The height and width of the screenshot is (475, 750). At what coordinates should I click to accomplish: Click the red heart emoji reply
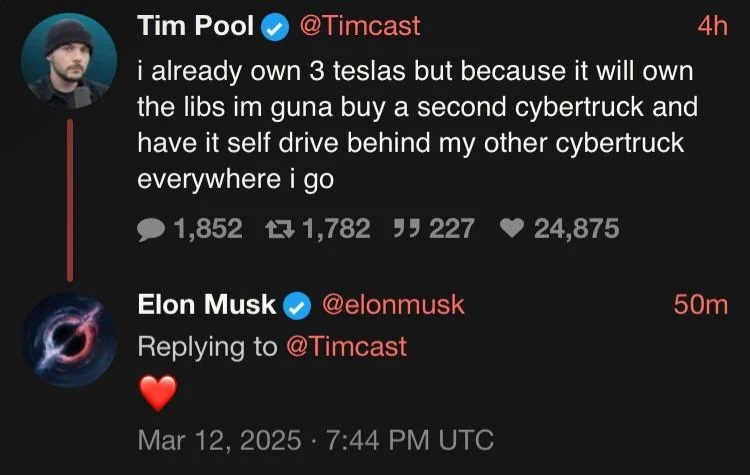pyautogui.click(x=156, y=394)
